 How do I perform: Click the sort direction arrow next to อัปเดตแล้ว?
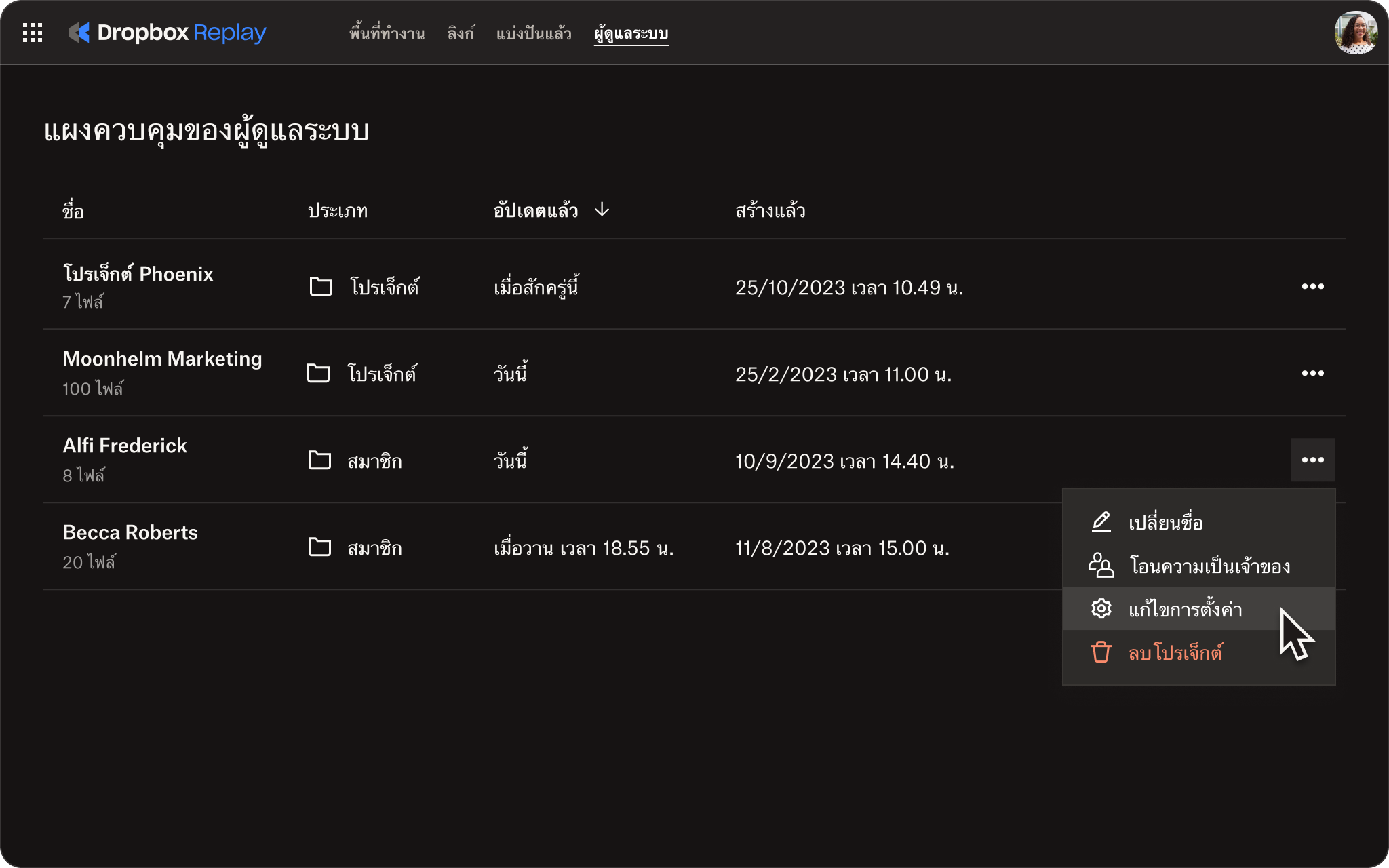pos(602,210)
